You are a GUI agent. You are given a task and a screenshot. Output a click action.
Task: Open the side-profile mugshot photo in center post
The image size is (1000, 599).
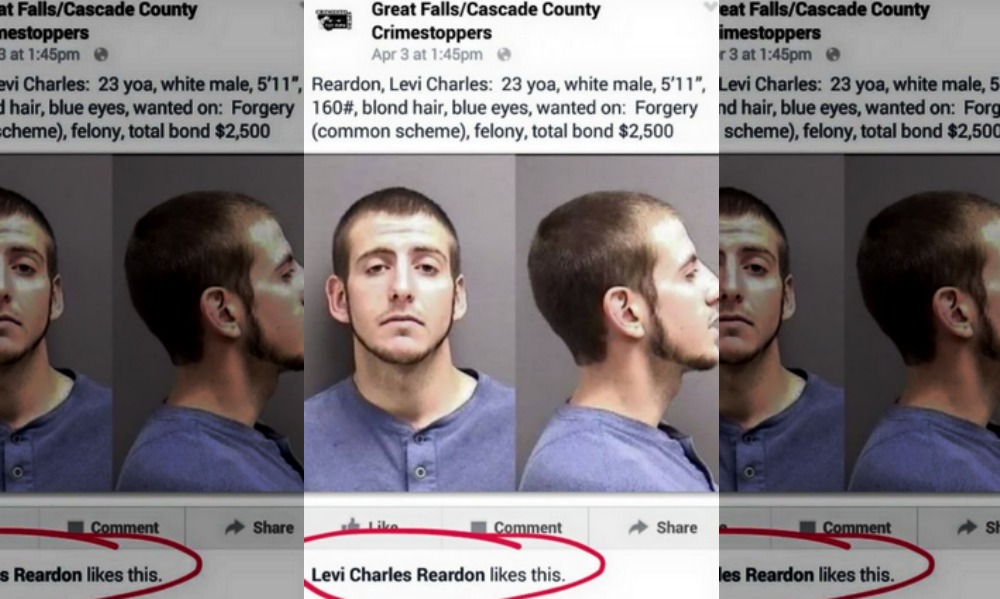coord(617,323)
